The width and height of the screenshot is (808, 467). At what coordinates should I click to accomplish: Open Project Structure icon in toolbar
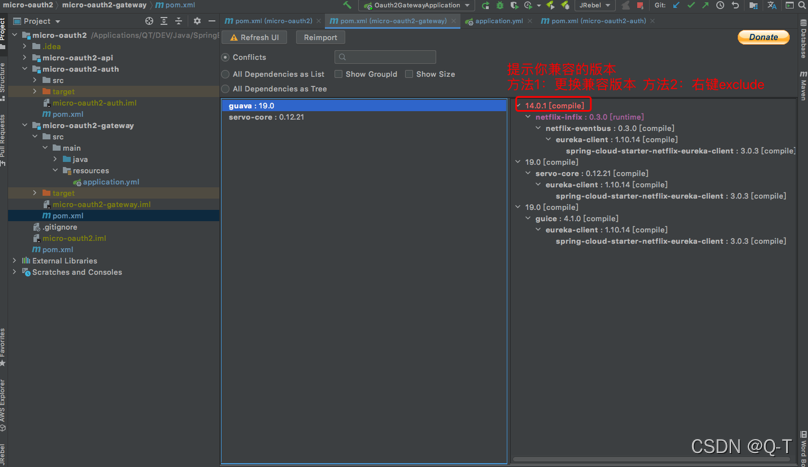[753, 5]
